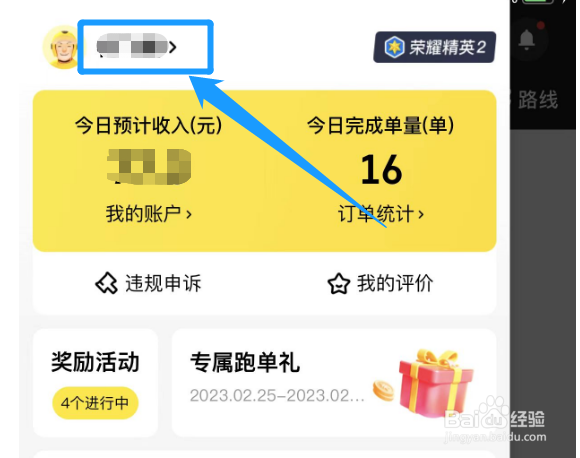Tap the red gift box image

[436, 384]
